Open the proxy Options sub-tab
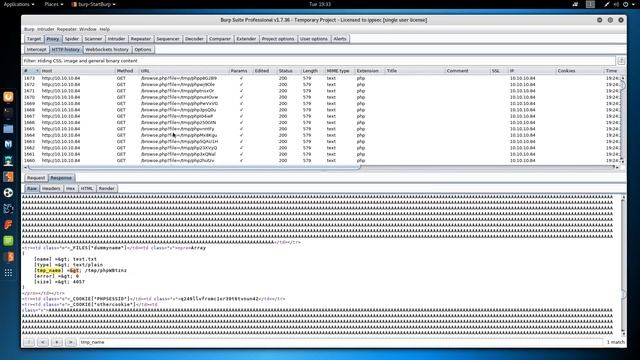Screen dimensions: 640x360 143,49
